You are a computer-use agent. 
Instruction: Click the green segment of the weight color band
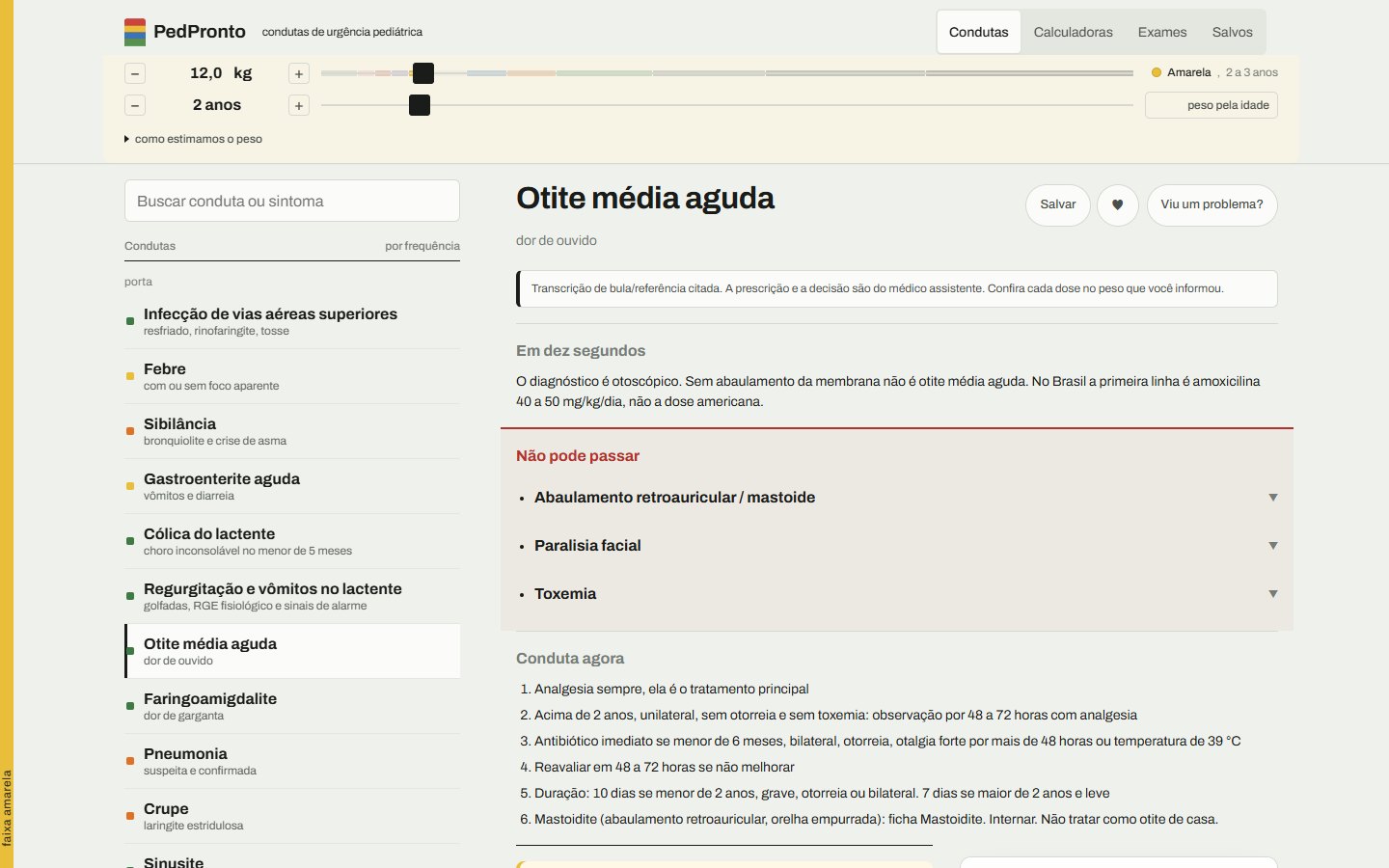pyautogui.click(x=604, y=73)
